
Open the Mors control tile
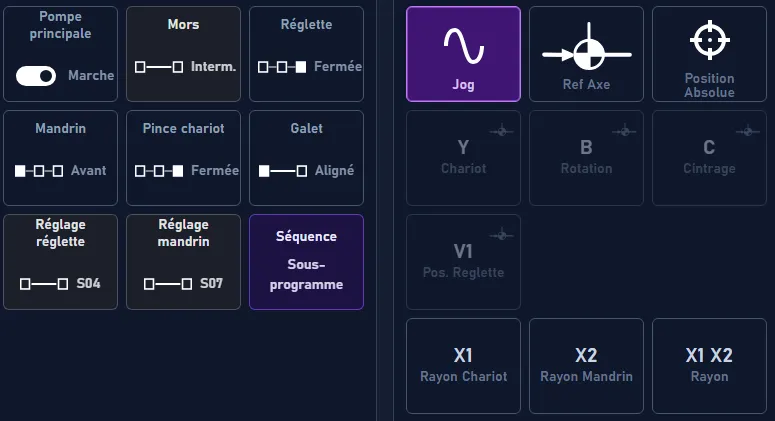[183, 54]
